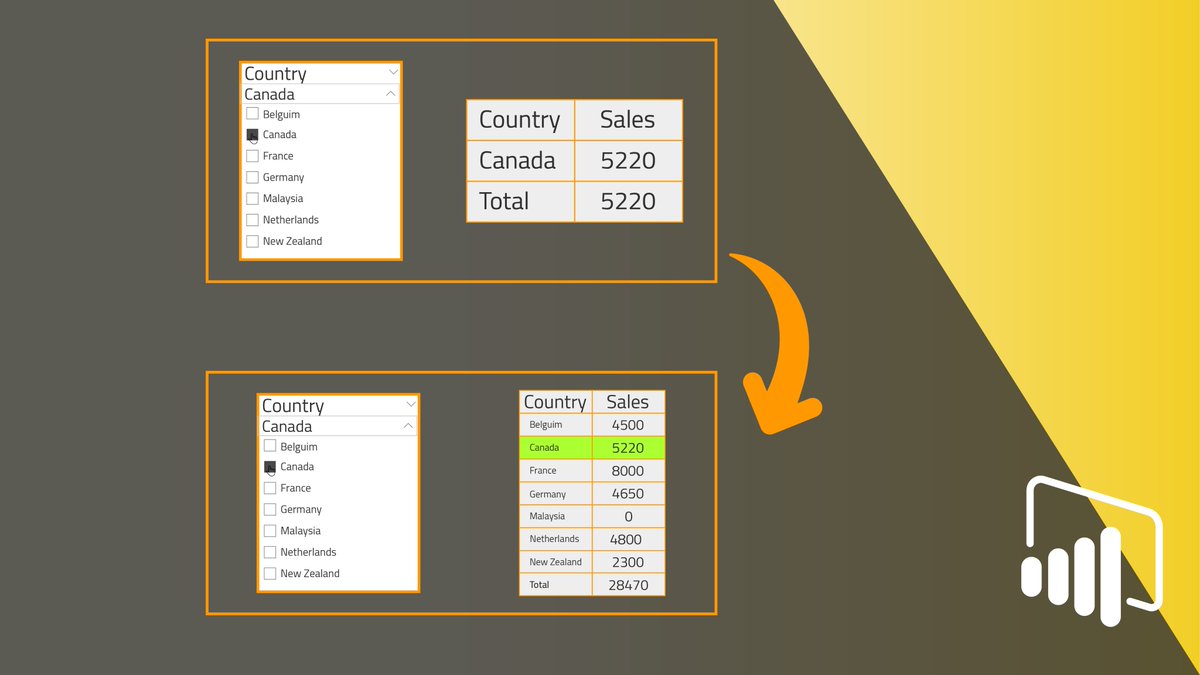Viewport: 1200px width, 675px height.
Task: Select the New Zealand cell in lower table
Action: click(555, 562)
